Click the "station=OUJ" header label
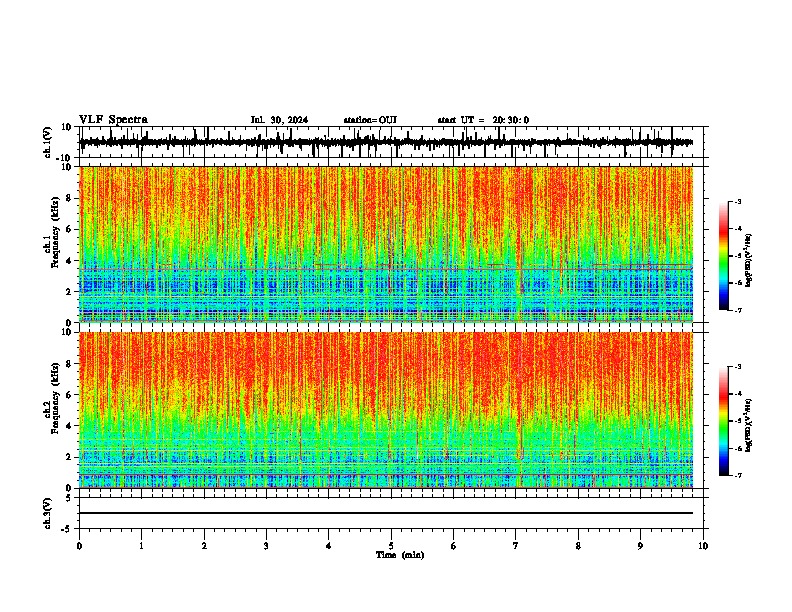This screenshot has width=792, height=612. pyautogui.click(x=370, y=120)
